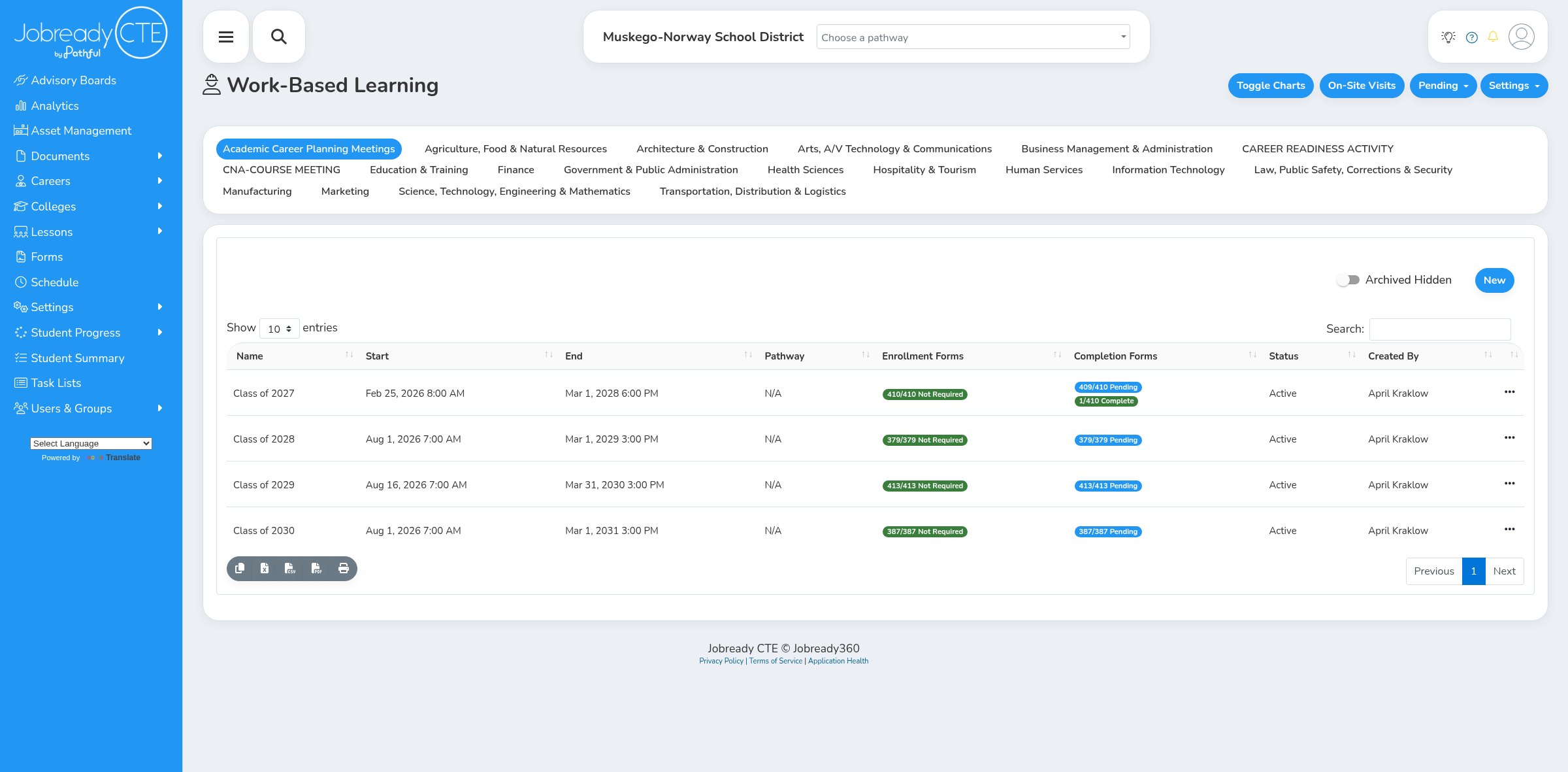1568x772 pixels.
Task: Open the lightbulb ideas icon
Action: point(1448,37)
